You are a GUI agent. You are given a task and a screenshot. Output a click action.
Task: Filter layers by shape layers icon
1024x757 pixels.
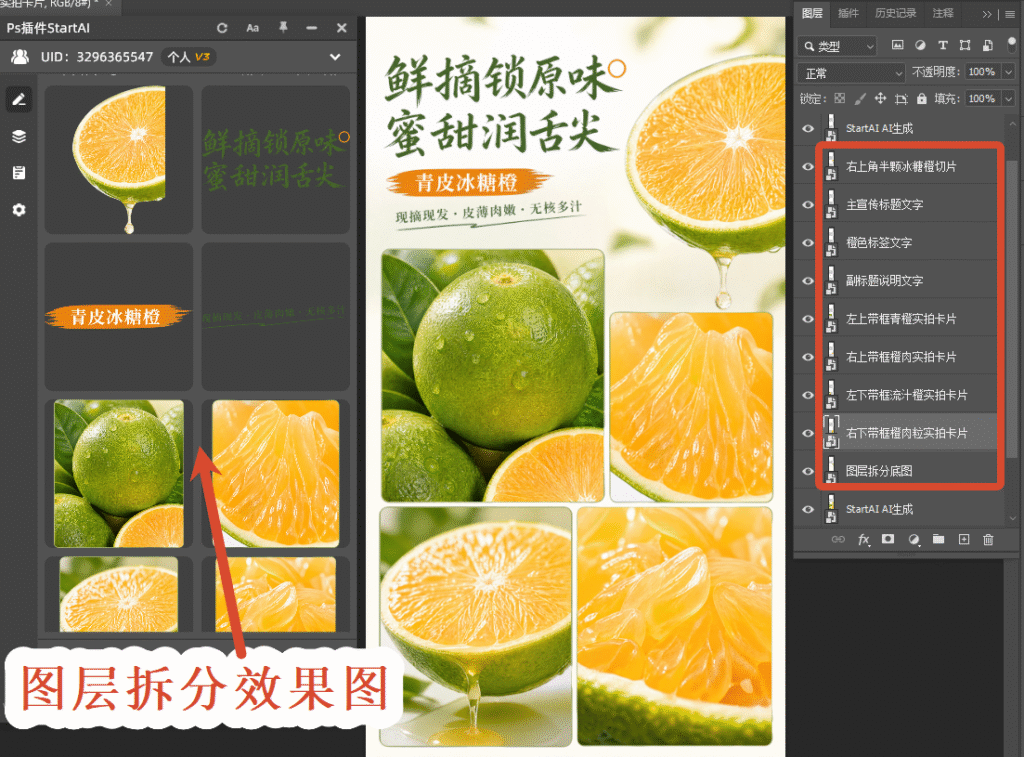coord(965,45)
